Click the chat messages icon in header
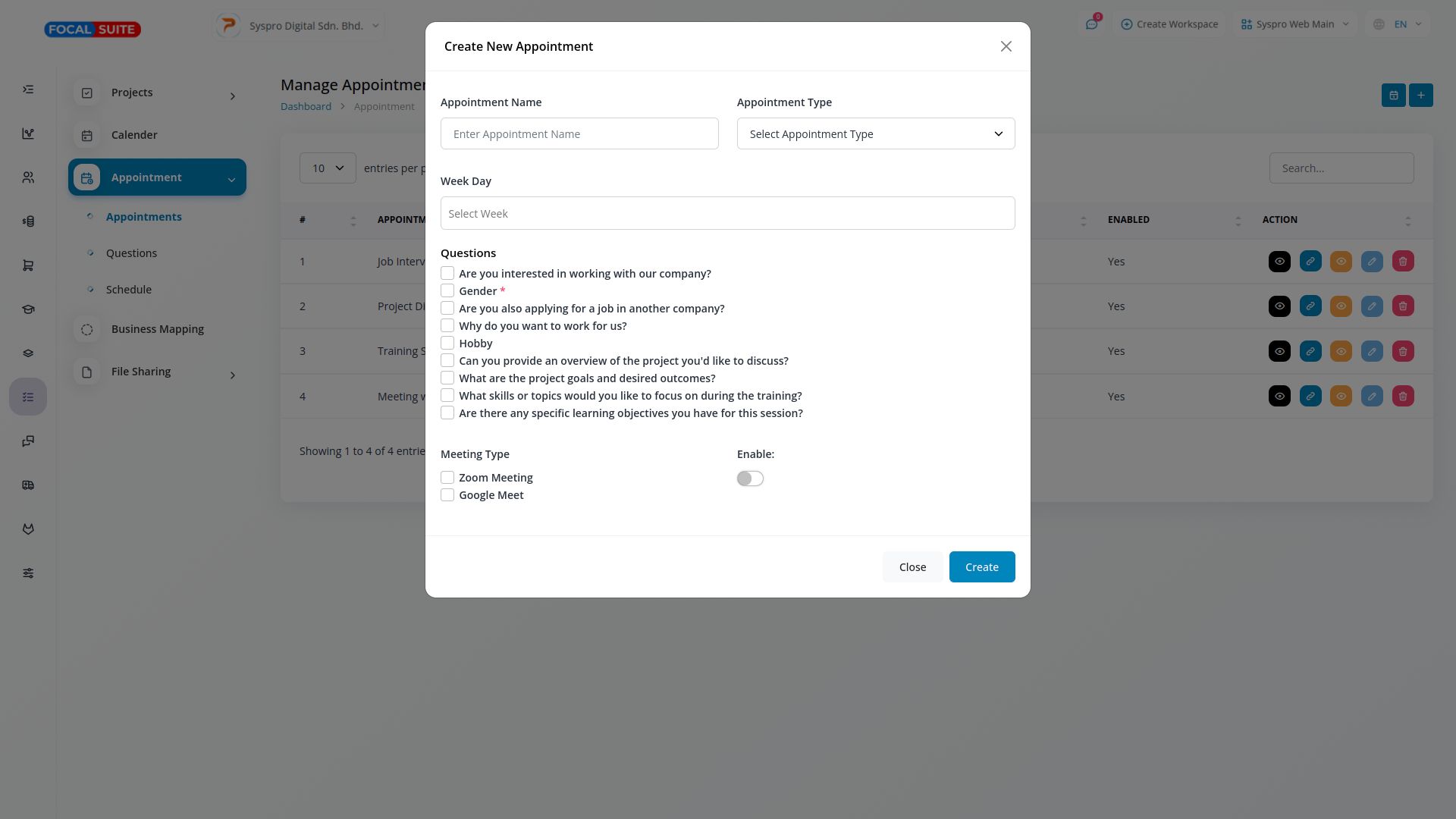This screenshot has width=1456, height=819. pyautogui.click(x=1091, y=24)
